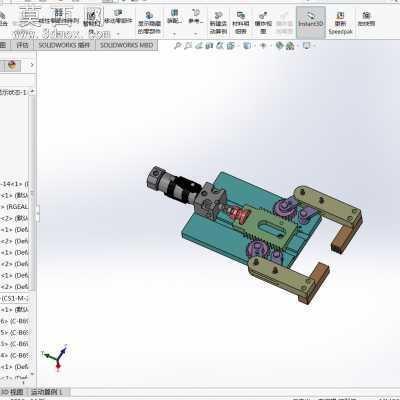Switch to the SOLIDWORKS 插件 tab
The image size is (400, 400).
click(x=64, y=45)
